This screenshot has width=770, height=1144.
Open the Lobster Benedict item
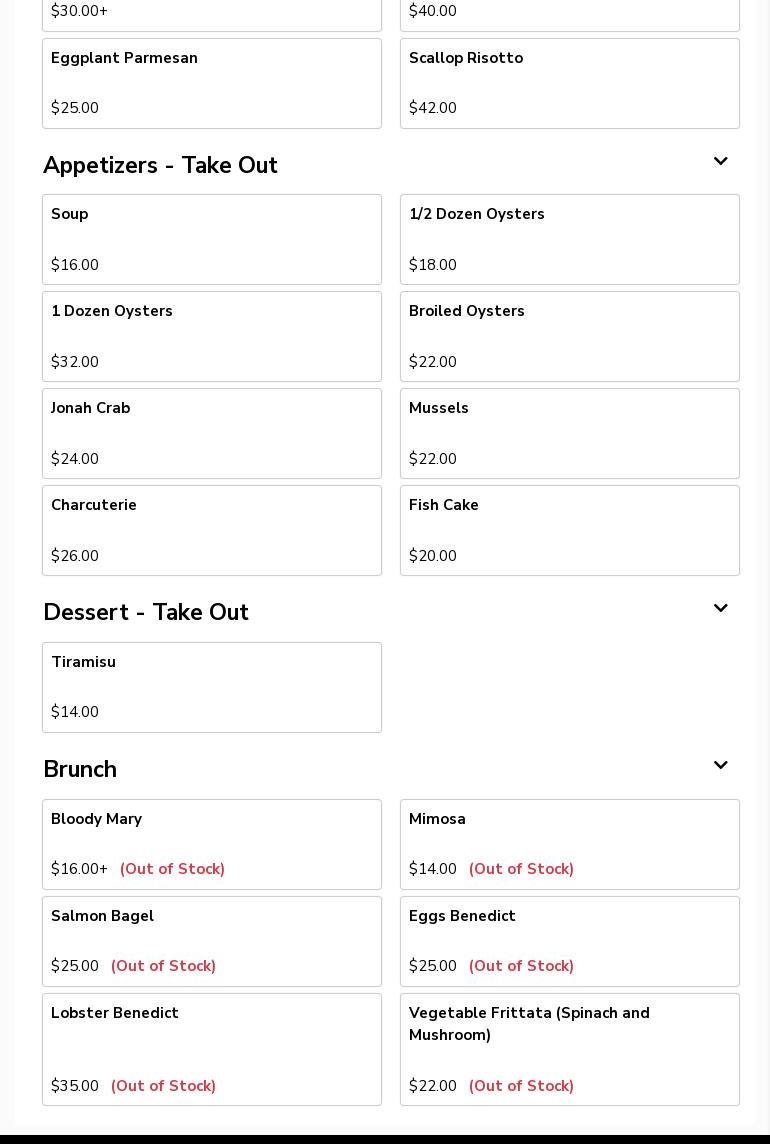pos(212,1050)
